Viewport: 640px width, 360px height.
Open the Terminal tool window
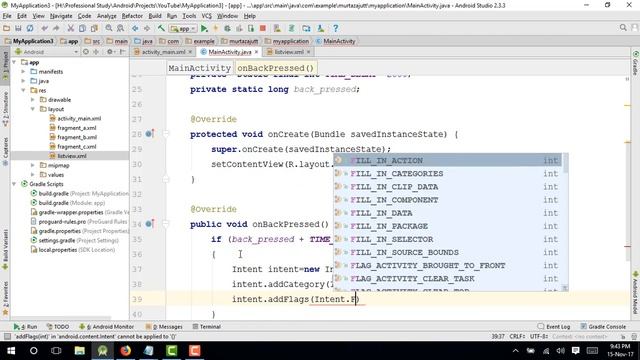pyautogui.click(x=207, y=327)
